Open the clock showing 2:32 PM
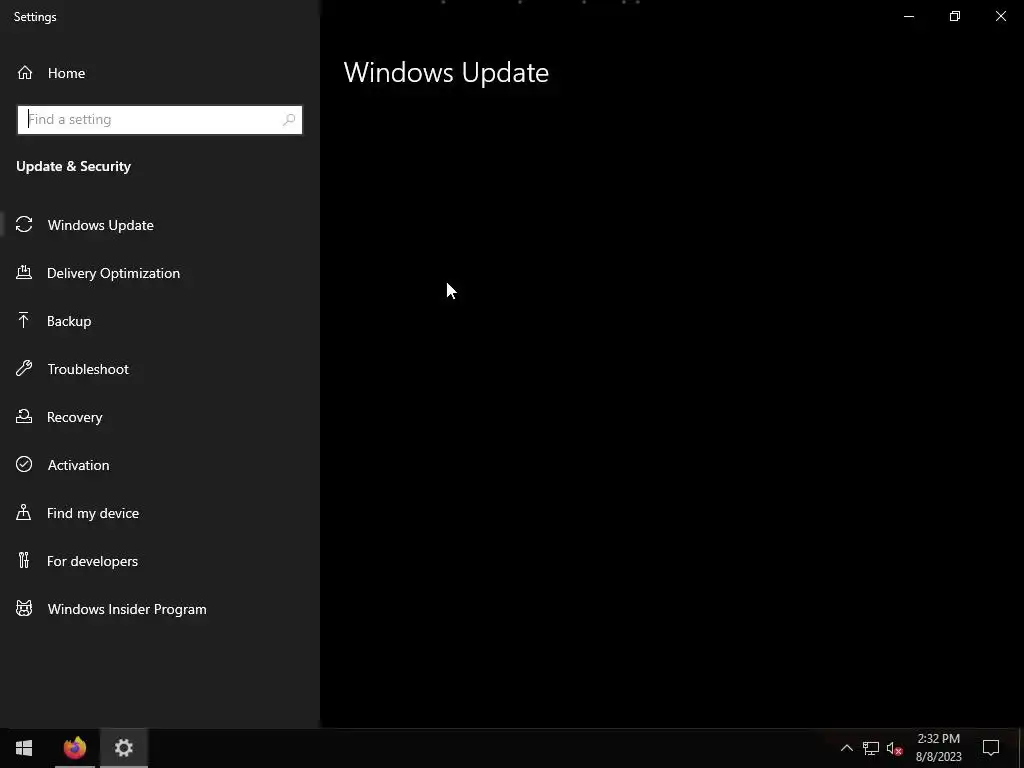The height and width of the screenshot is (768, 1024). tap(938, 748)
